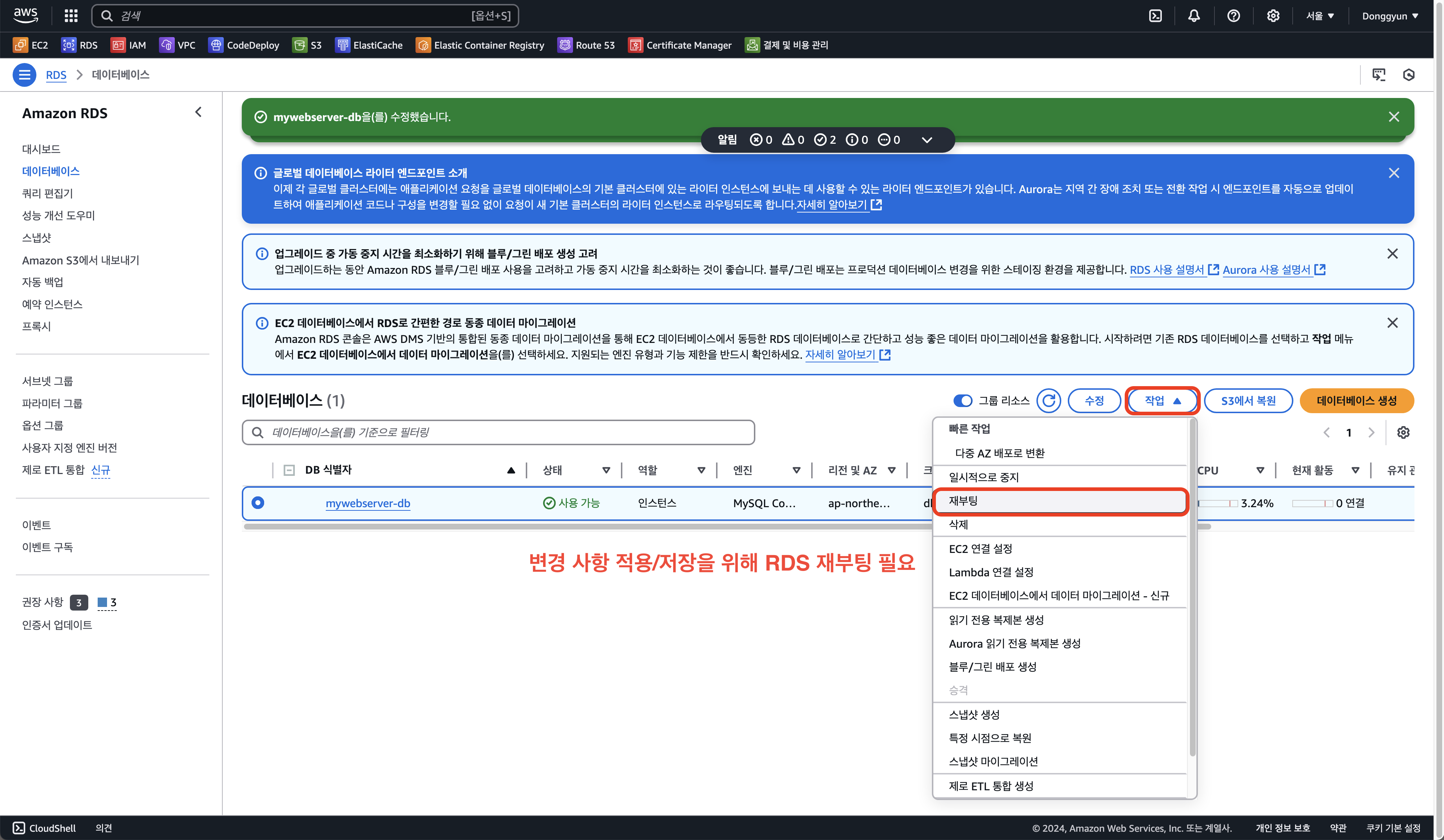1444x840 pixels.
Task: Open the hexagon info panel icon
Action: (1408, 75)
